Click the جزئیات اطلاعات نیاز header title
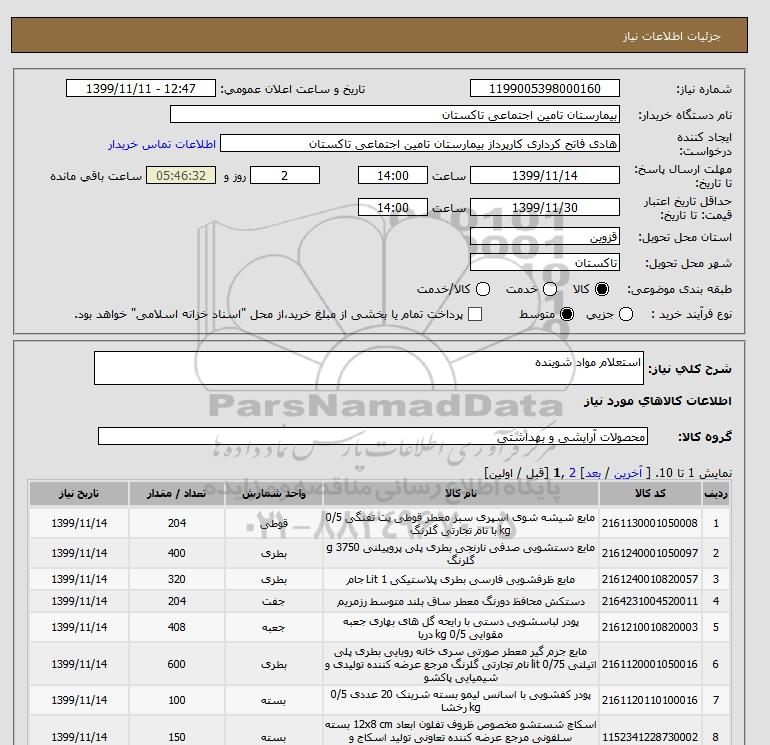Screen dimensions: 770x745 click(x=671, y=36)
